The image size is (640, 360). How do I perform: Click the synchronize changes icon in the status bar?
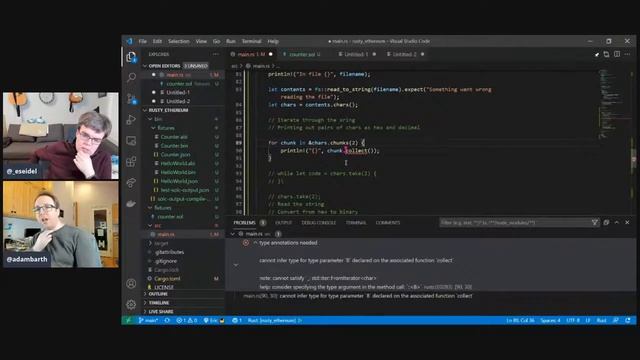(x=167, y=320)
